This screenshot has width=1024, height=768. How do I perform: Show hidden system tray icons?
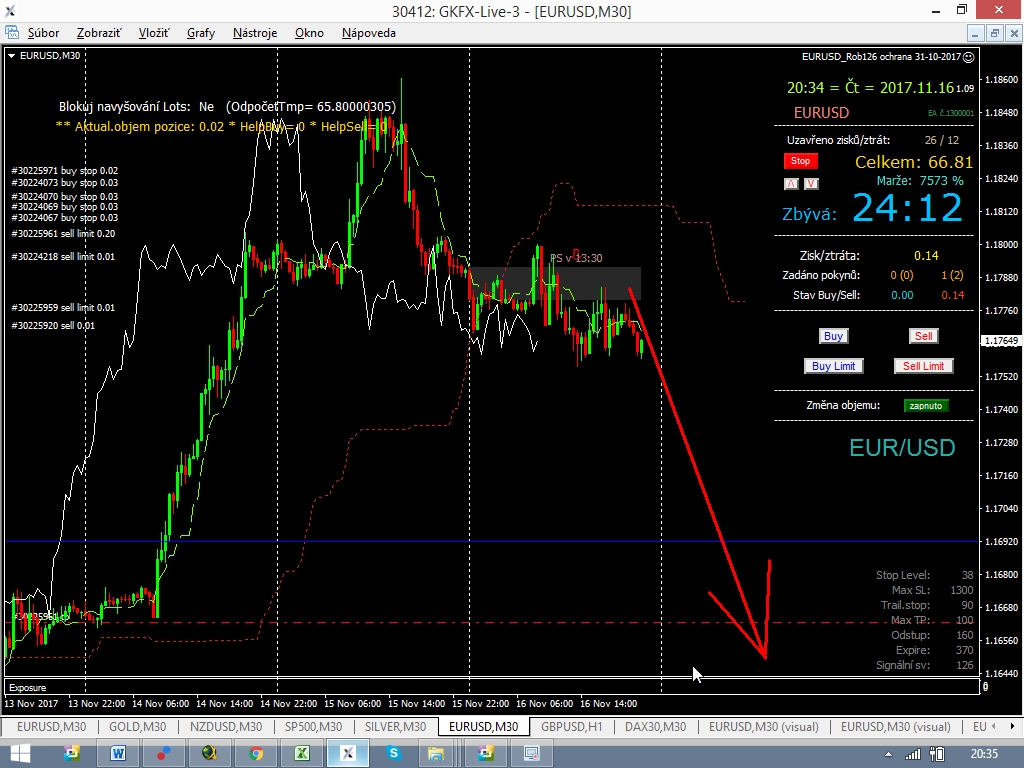(889, 753)
